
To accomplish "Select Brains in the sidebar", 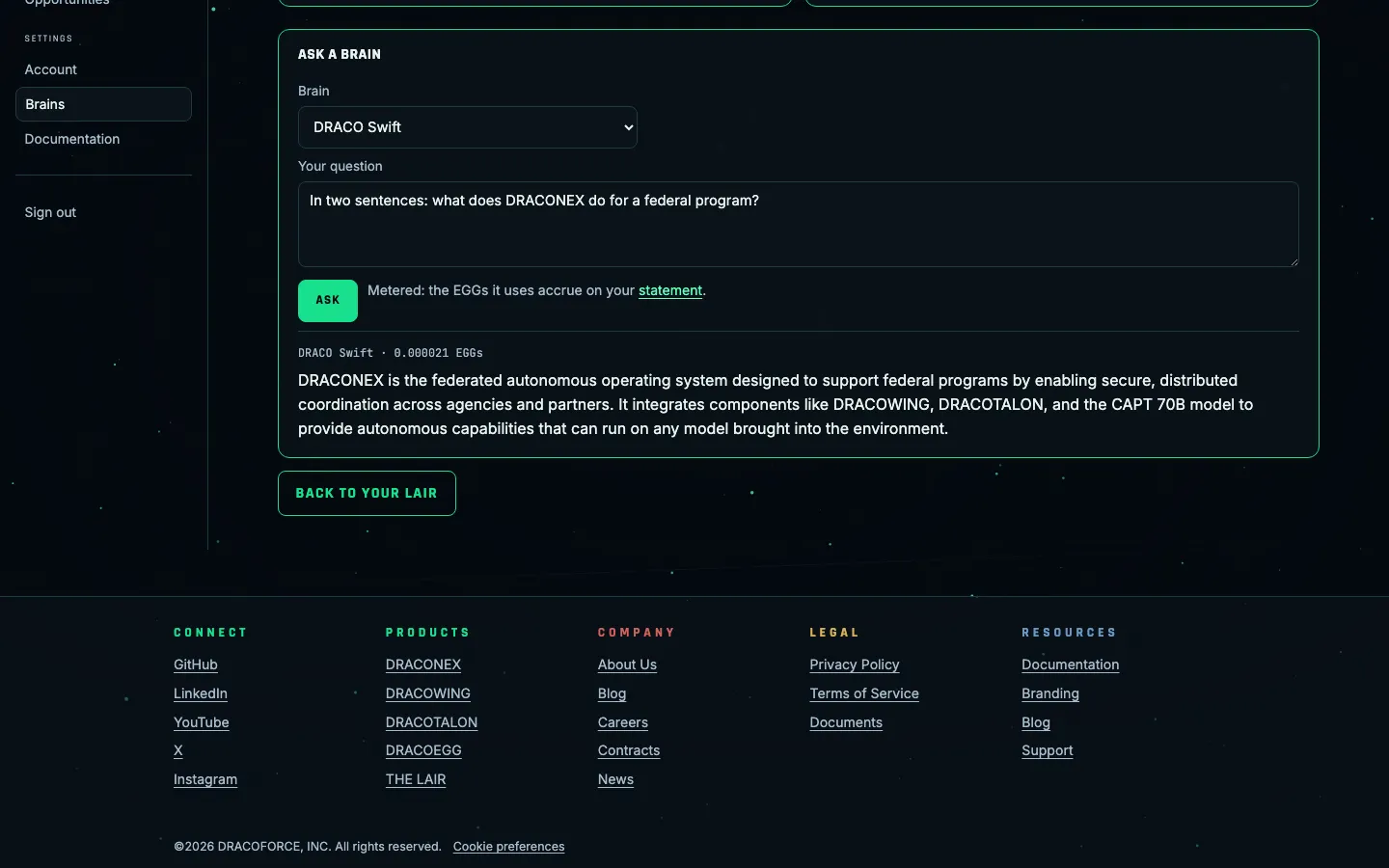I will (103, 104).
